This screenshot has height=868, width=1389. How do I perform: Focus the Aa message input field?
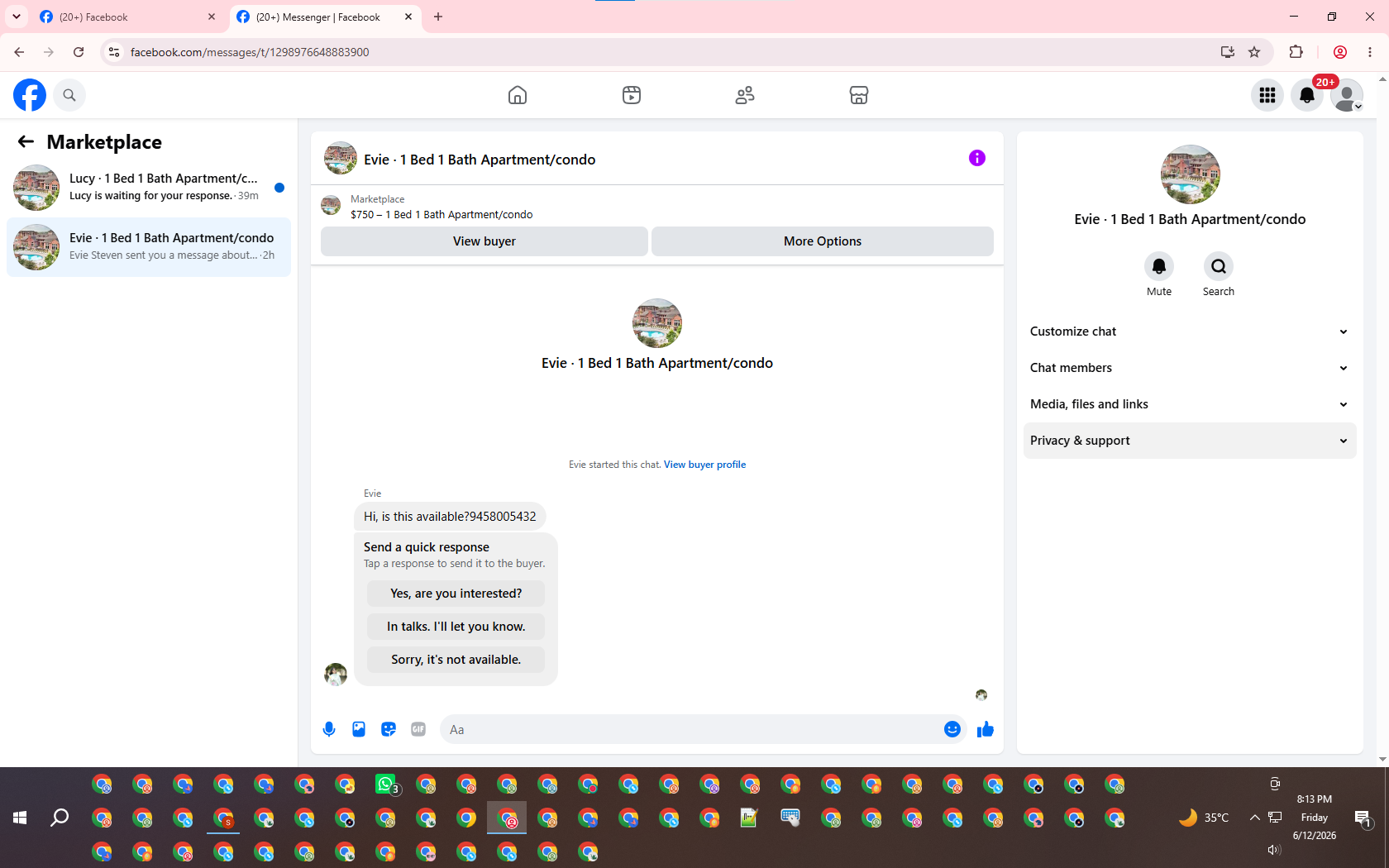click(690, 729)
